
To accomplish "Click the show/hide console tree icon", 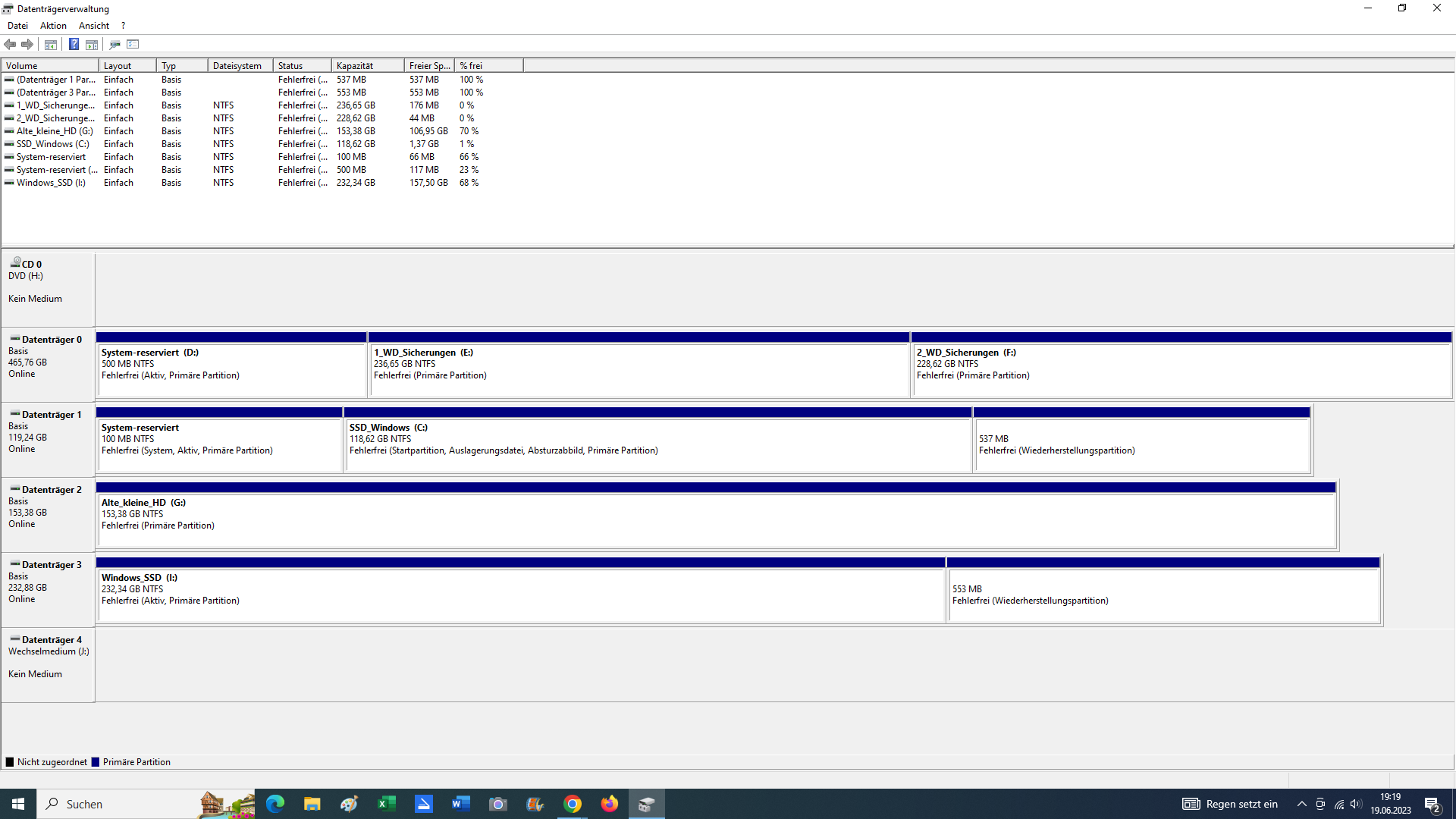I will click(51, 45).
